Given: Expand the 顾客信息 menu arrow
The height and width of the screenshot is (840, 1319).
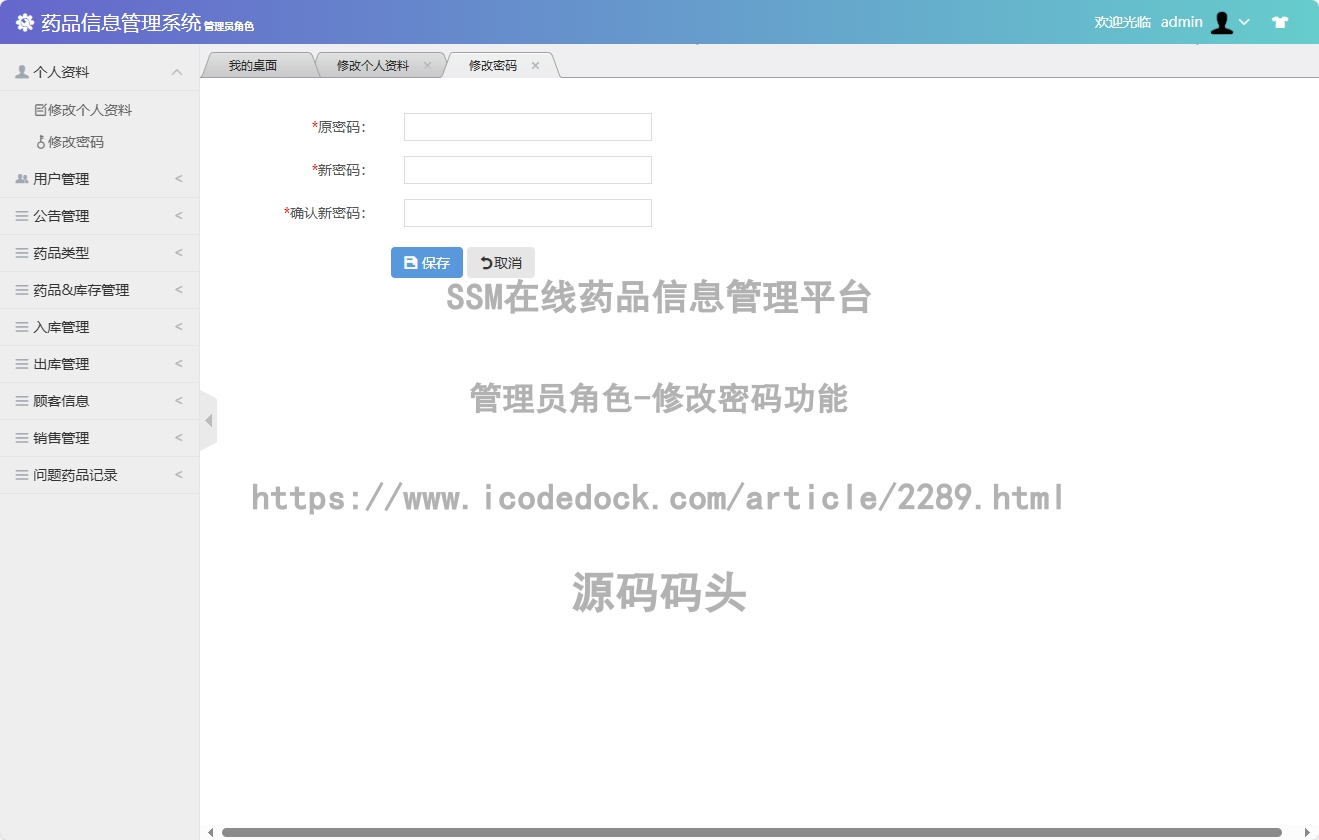Looking at the screenshot, I should [178, 401].
